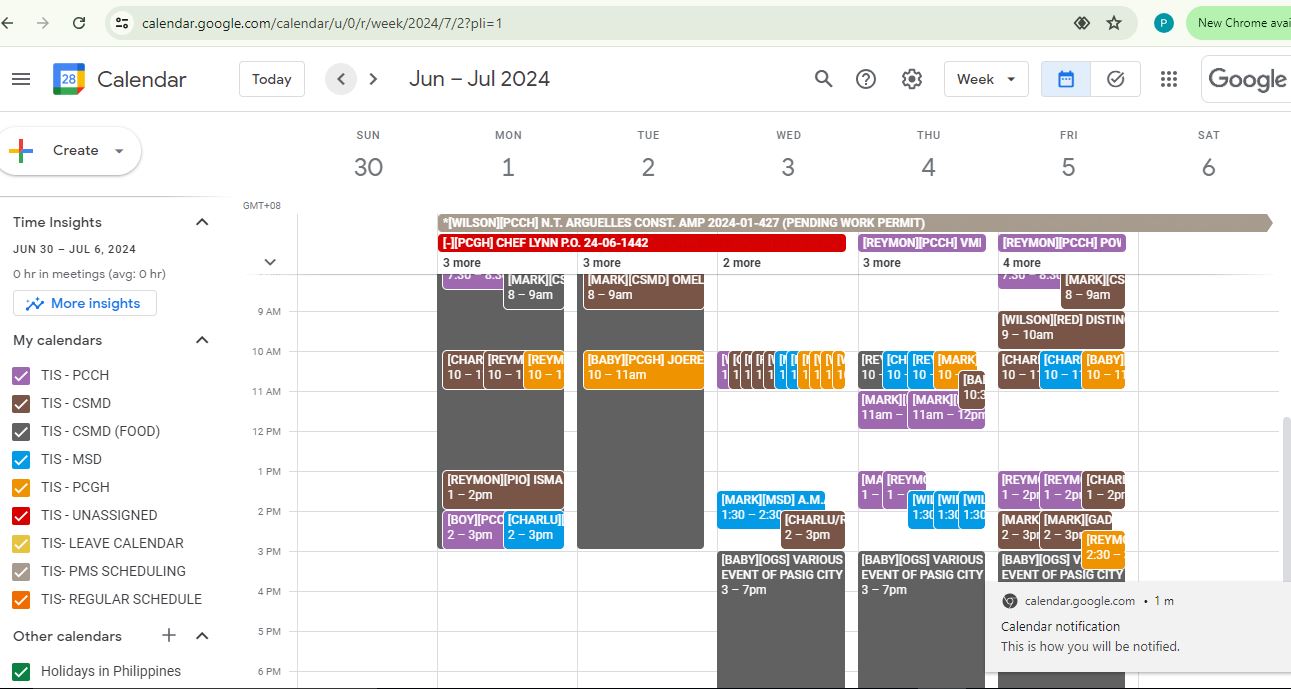Viewport: 1291px width, 689px height.
Task: Go to previous week arrow
Action: pyautogui.click(x=341, y=79)
